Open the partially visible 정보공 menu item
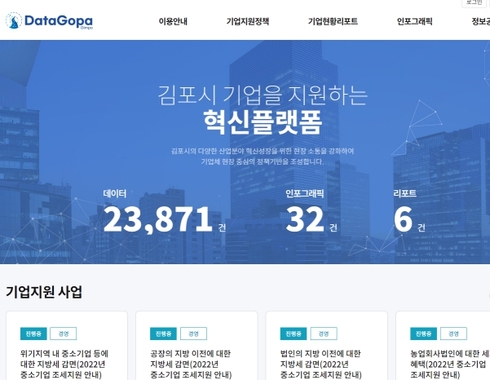Image resolution: width=490 pixels, height=380 pixels. (x=481, y=22)
